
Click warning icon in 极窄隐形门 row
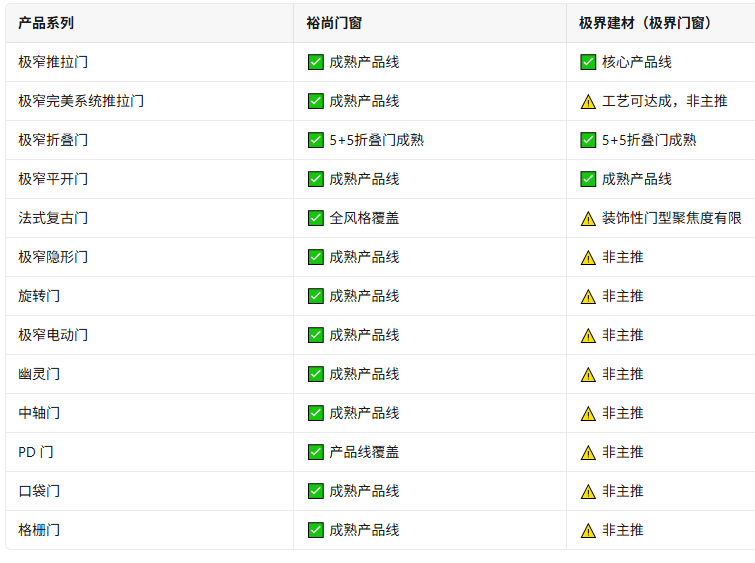[x=588, y=258]
